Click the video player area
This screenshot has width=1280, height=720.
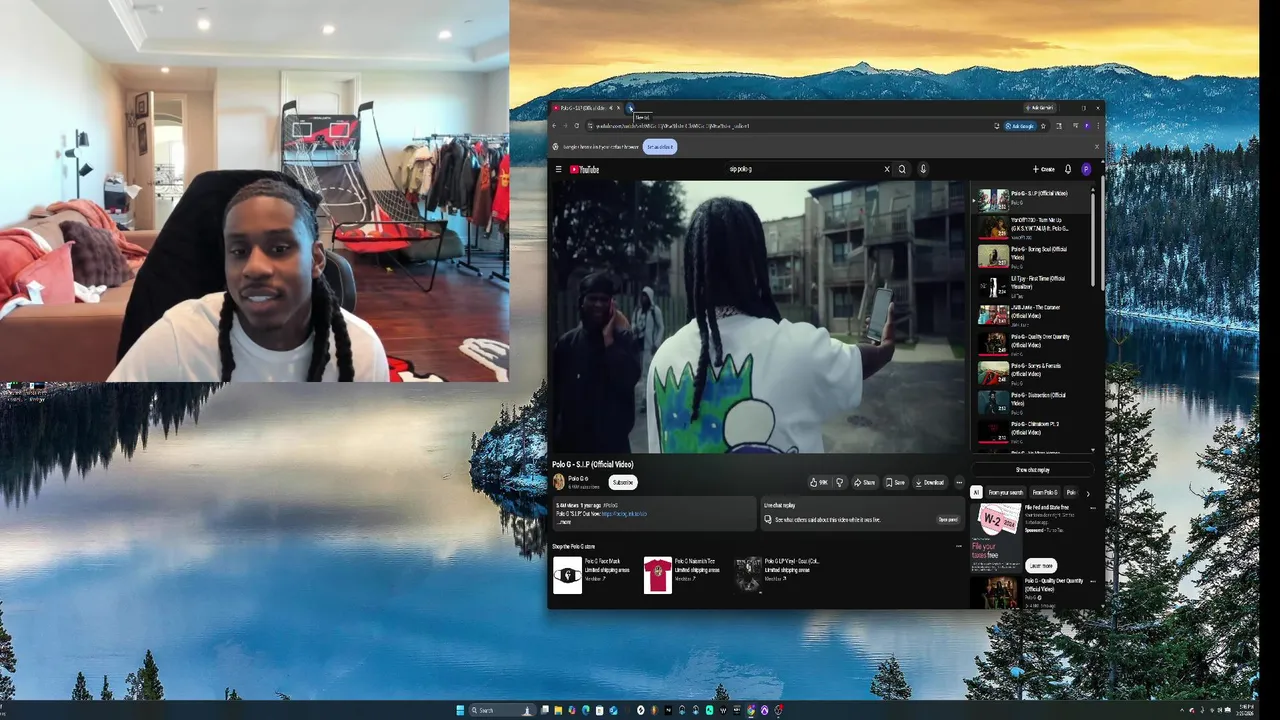(759, 317)
